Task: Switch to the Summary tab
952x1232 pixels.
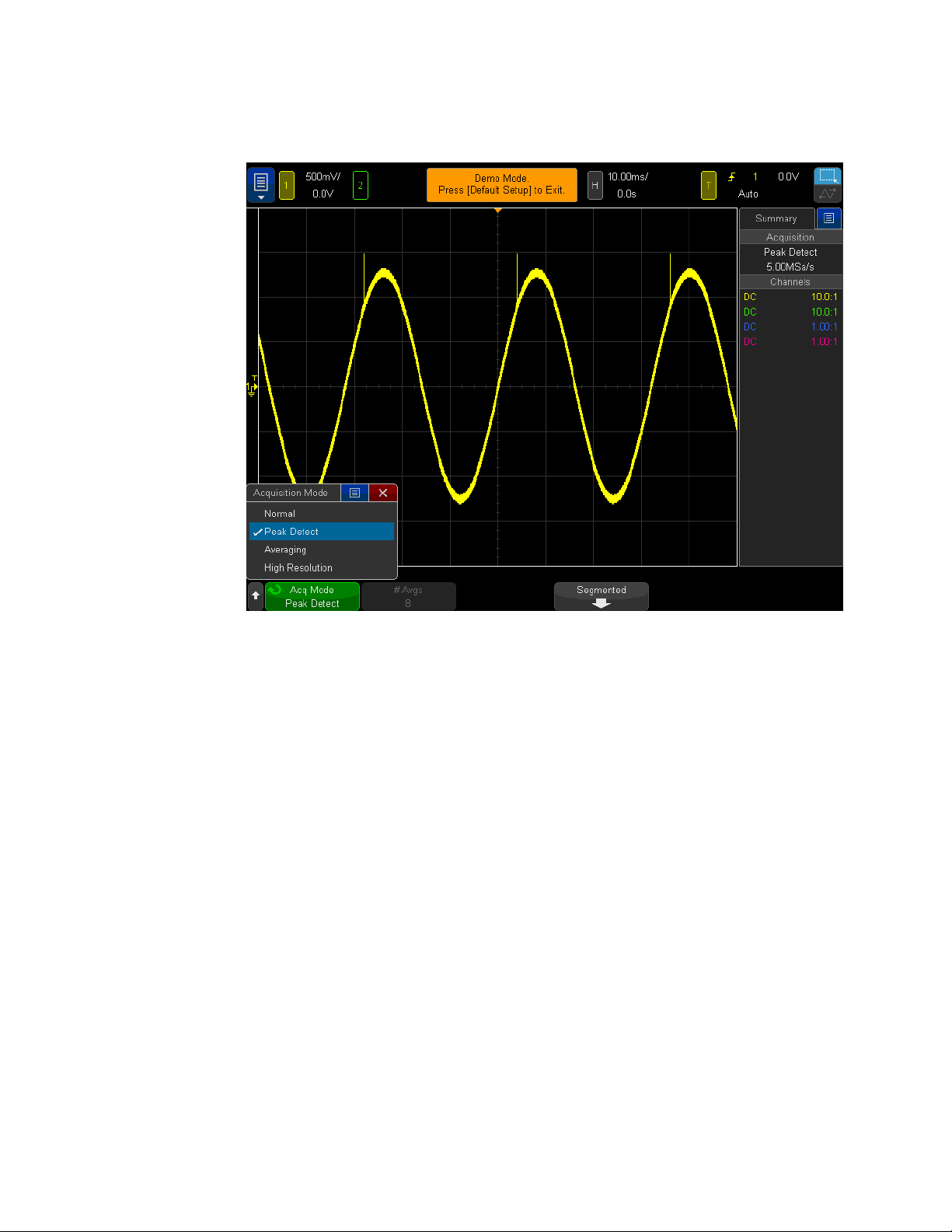Action: point(776,218)
